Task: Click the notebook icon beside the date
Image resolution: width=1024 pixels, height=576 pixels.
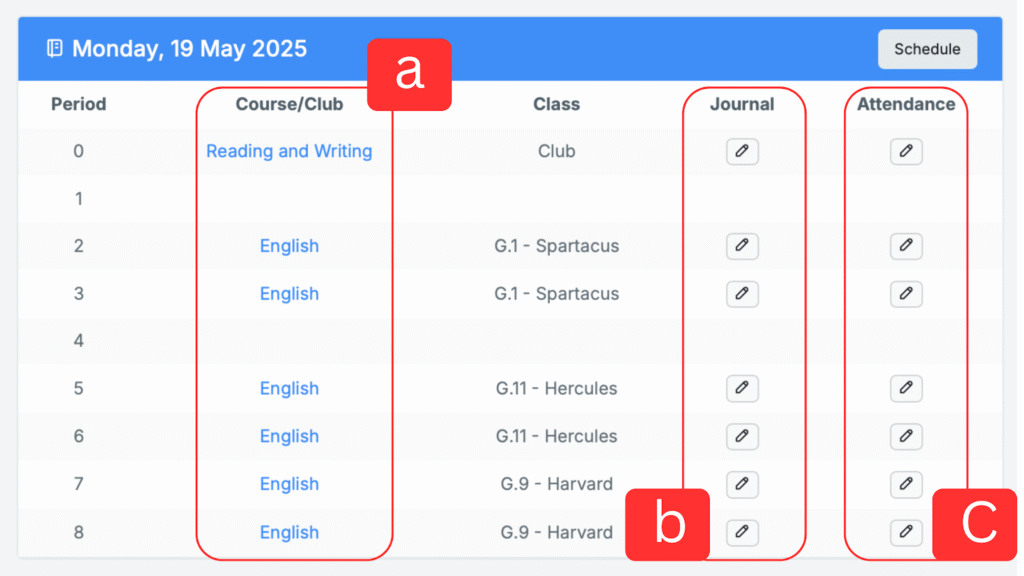Action: click(x=55, y=48)
